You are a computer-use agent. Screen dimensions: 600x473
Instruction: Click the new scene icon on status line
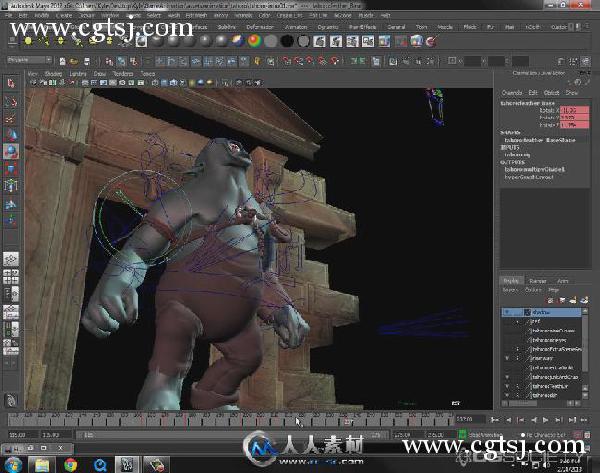tap(62, 61)
